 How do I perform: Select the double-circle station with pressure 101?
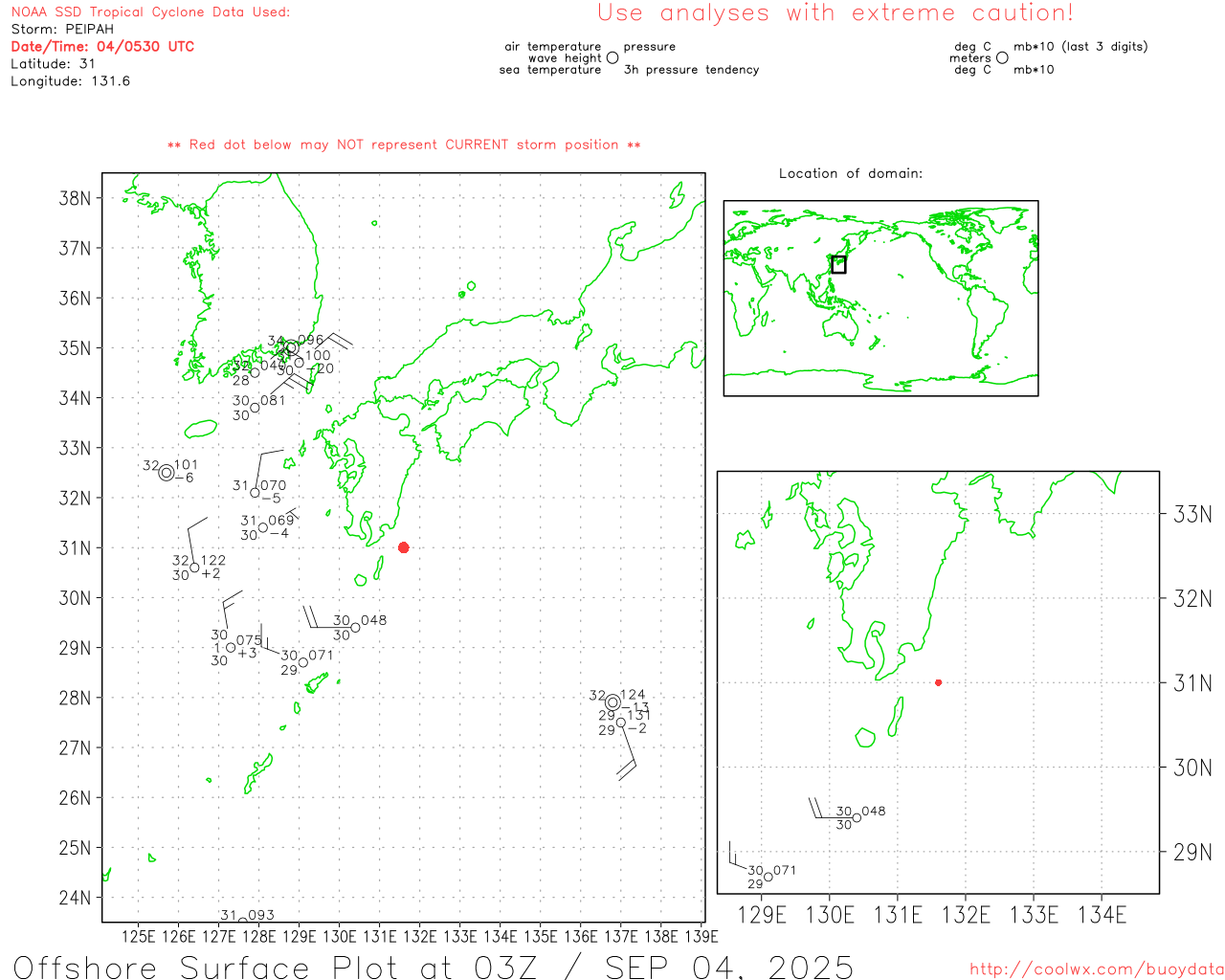pyautogui.click(x=167, y=473)
